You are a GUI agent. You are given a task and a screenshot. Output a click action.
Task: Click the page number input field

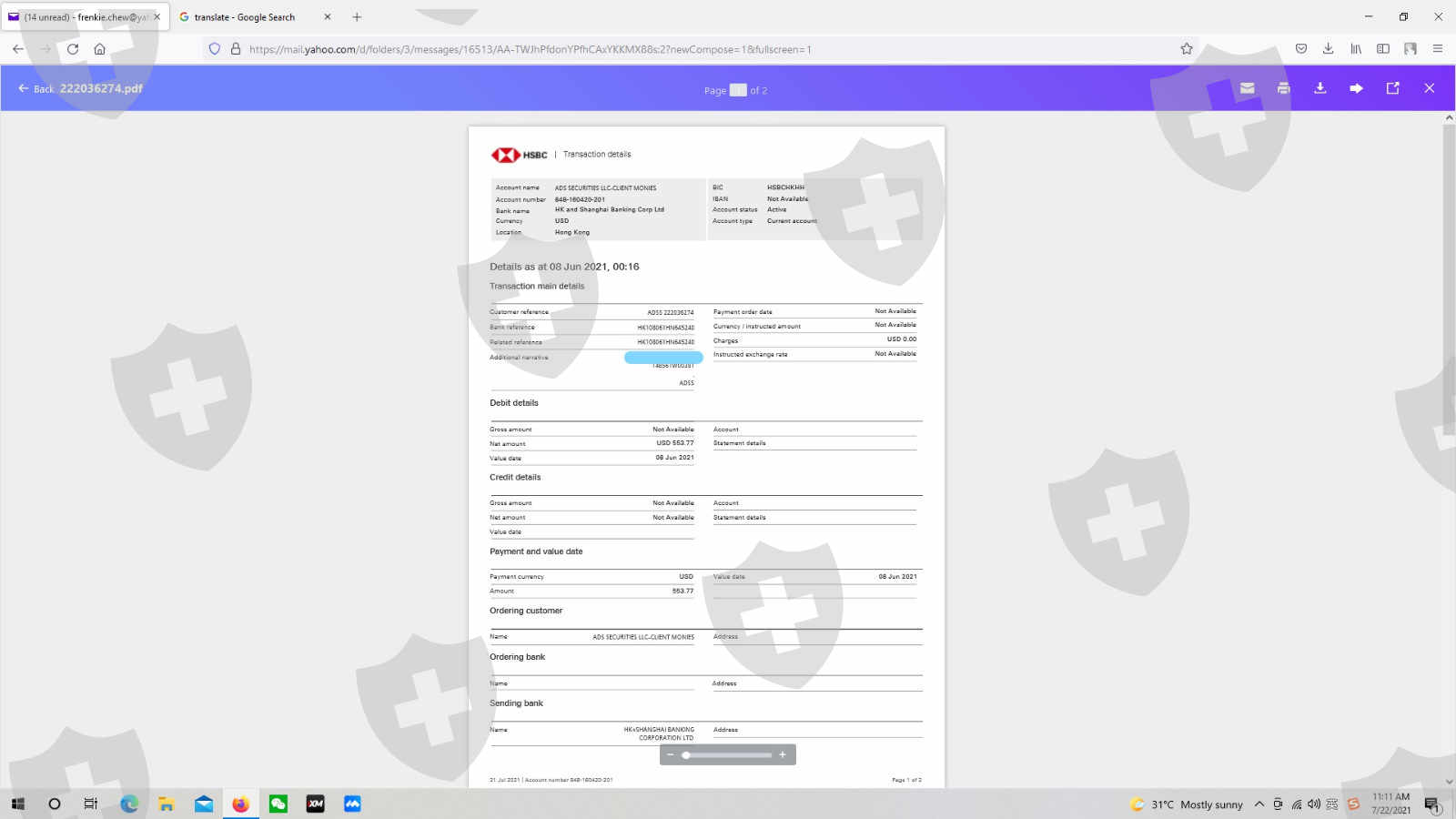(738, 90)
